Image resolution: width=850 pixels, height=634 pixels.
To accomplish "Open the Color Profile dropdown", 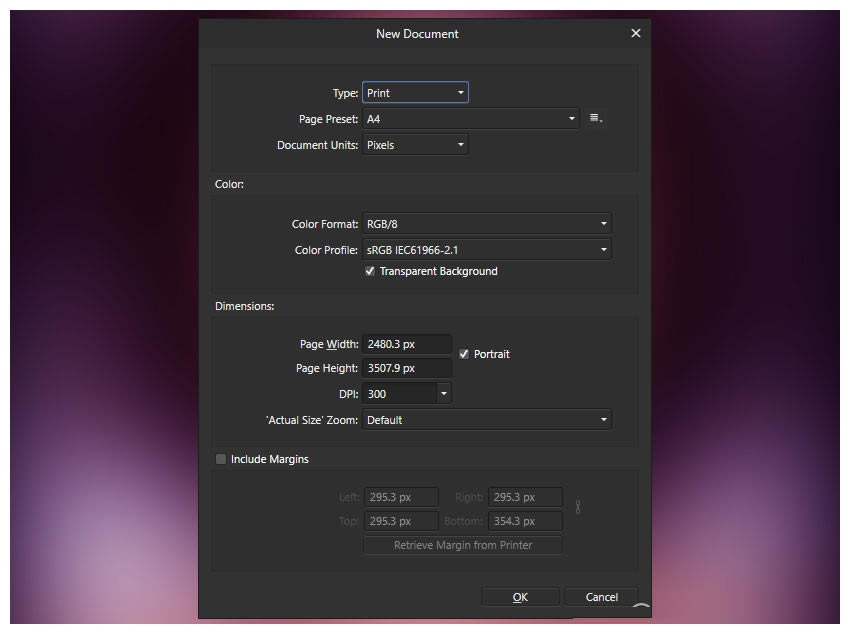I will tap(487, 249).
